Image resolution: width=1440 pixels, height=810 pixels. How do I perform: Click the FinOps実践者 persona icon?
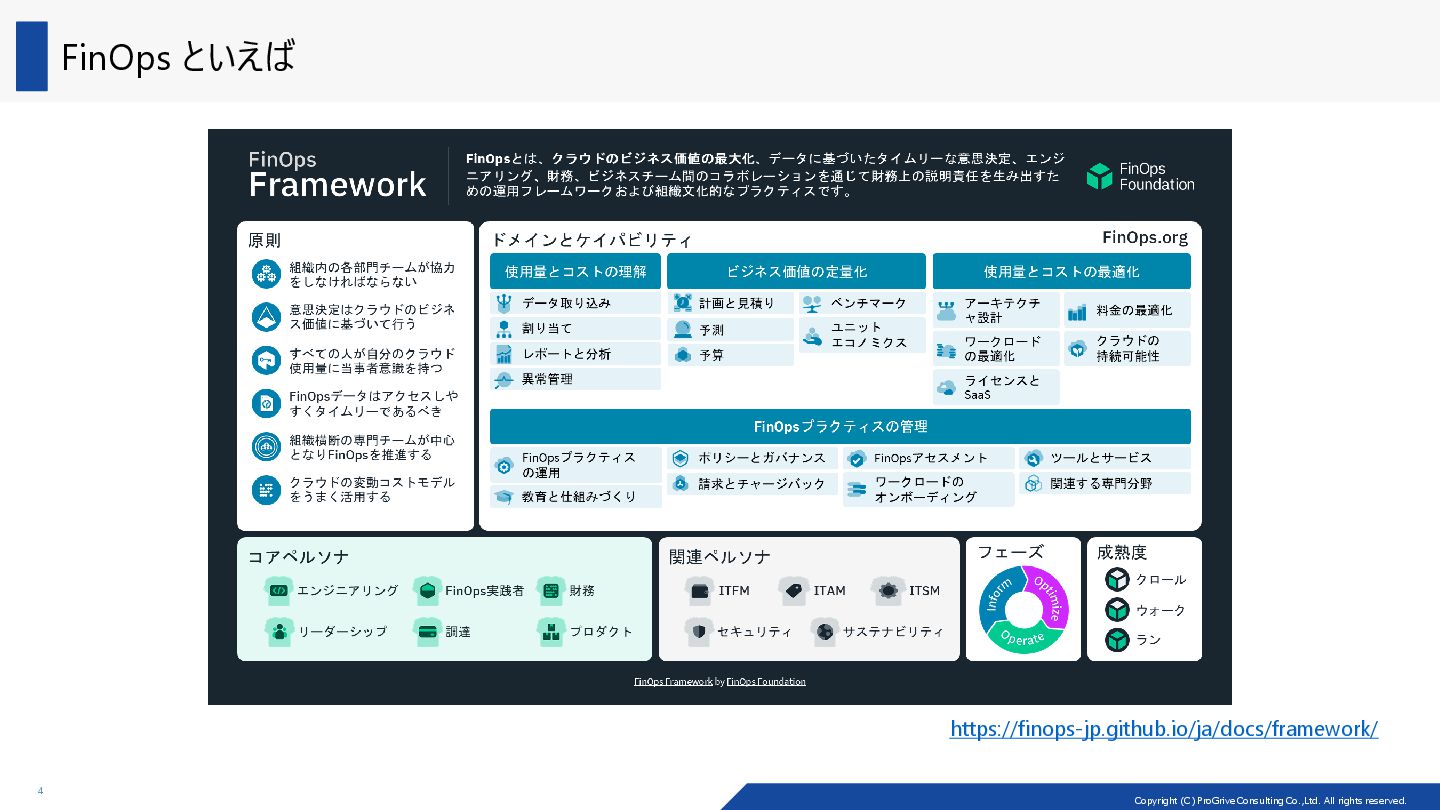click(427, 591)
